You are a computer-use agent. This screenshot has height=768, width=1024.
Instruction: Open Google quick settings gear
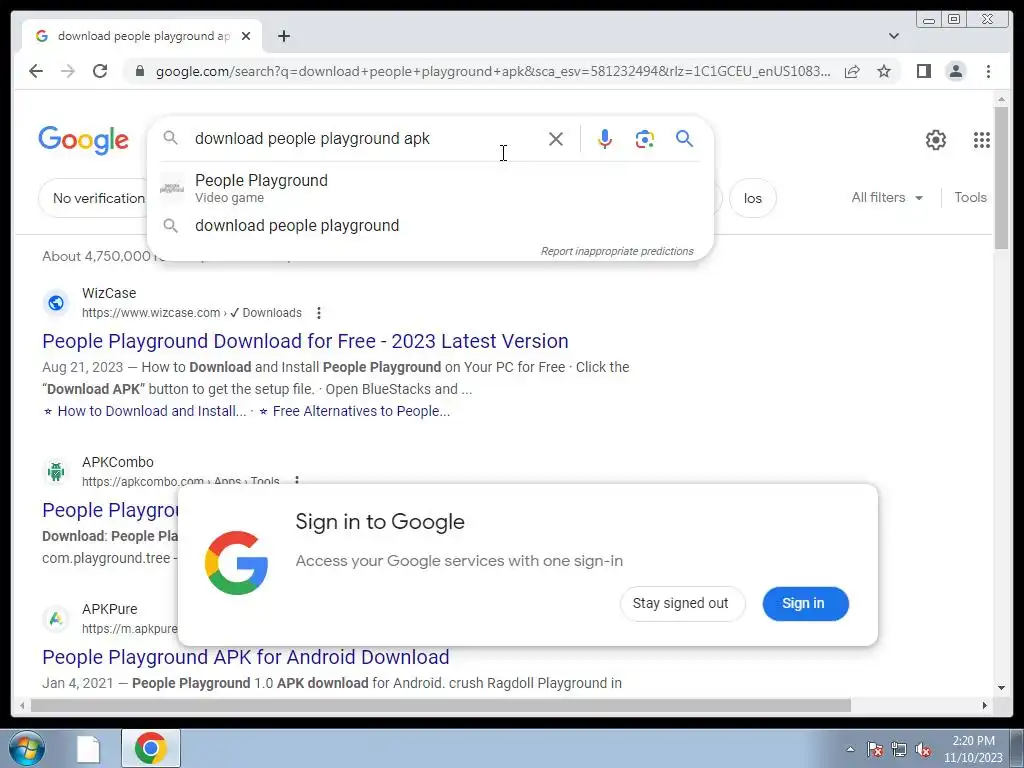click(935, 140)
